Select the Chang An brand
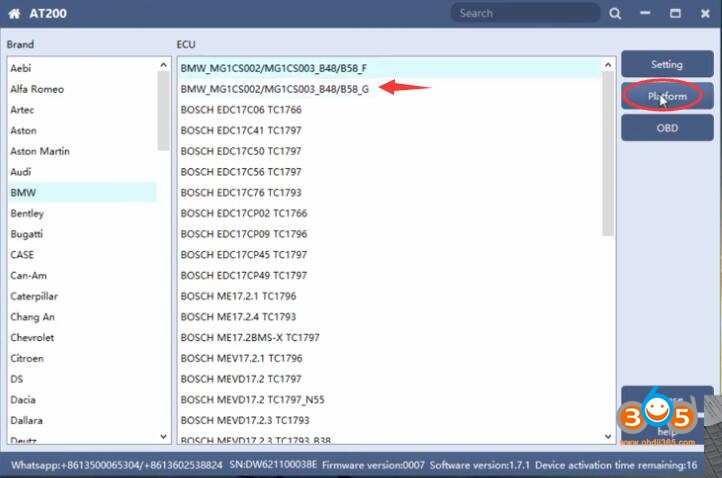 click(x=82, y=317)
